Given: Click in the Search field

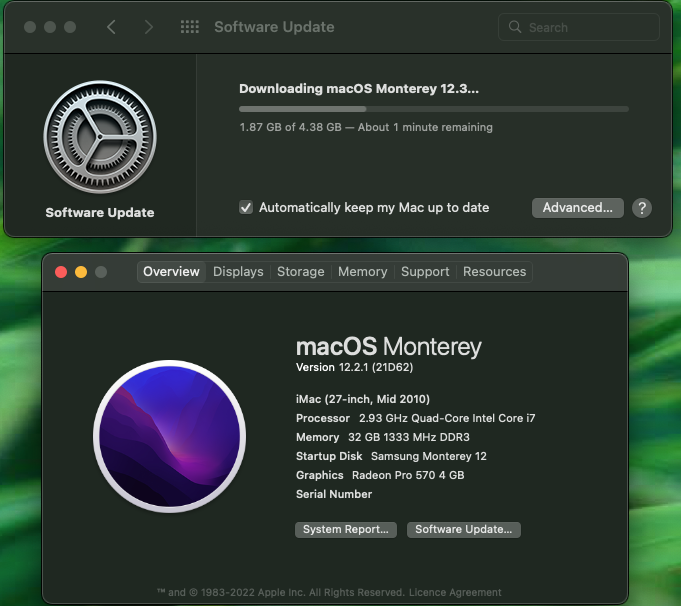Looking at the screenshot, I should [x=579, y=27].
